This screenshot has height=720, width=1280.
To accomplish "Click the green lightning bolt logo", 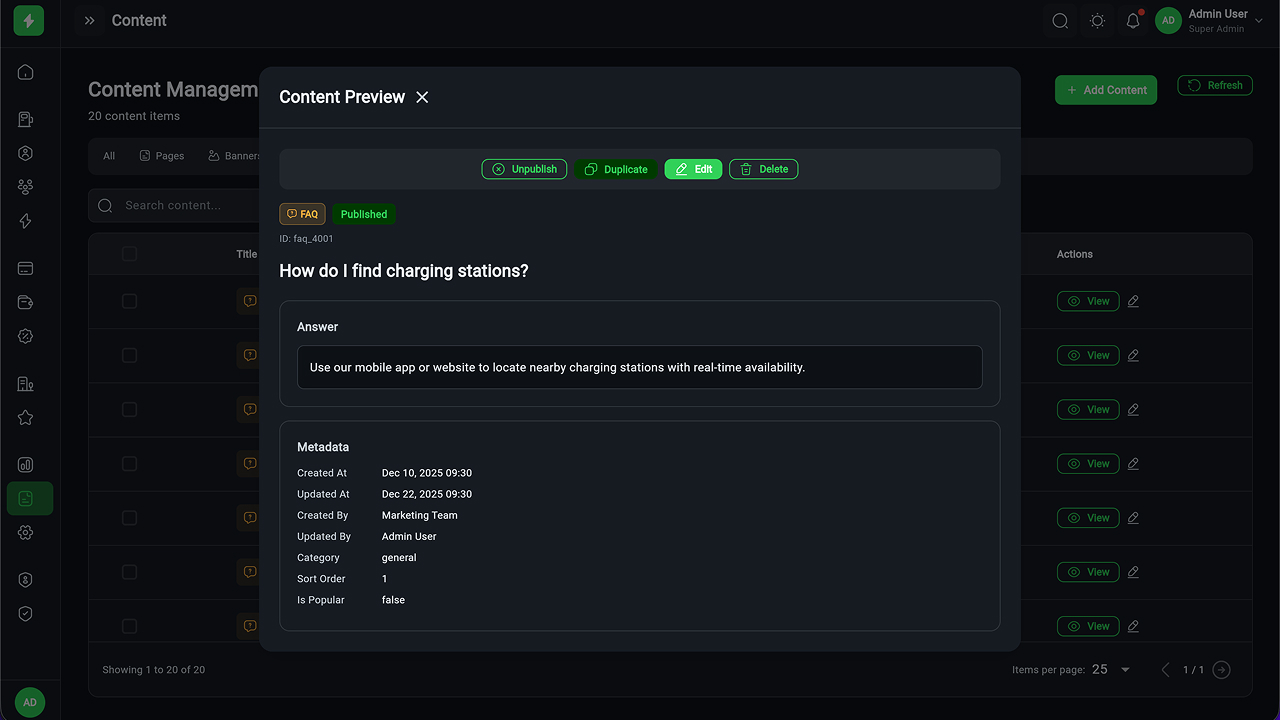I will (x=29, y=21).
